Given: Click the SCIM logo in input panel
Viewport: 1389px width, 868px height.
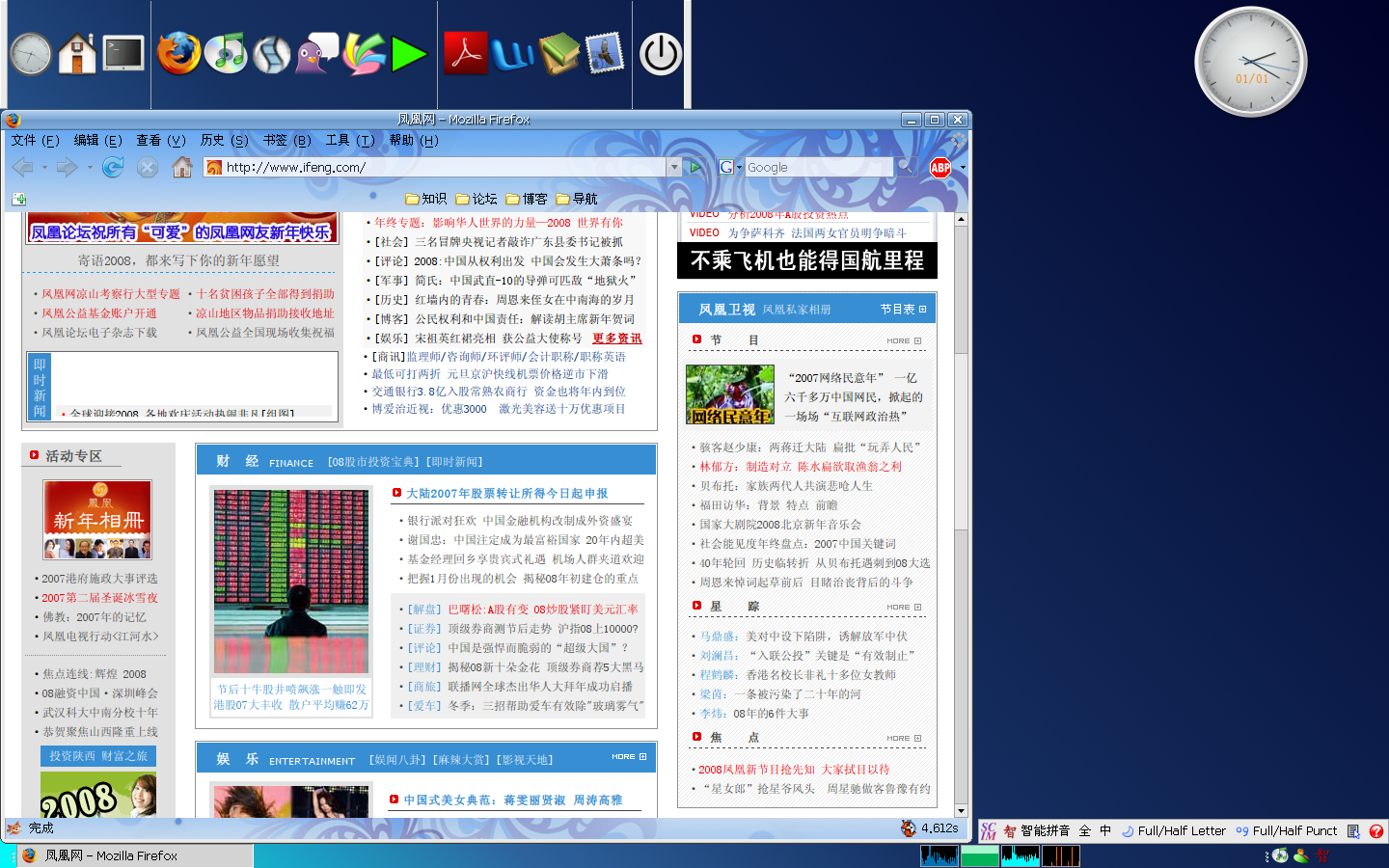Looking at the screenshot, I should point(988,831).
